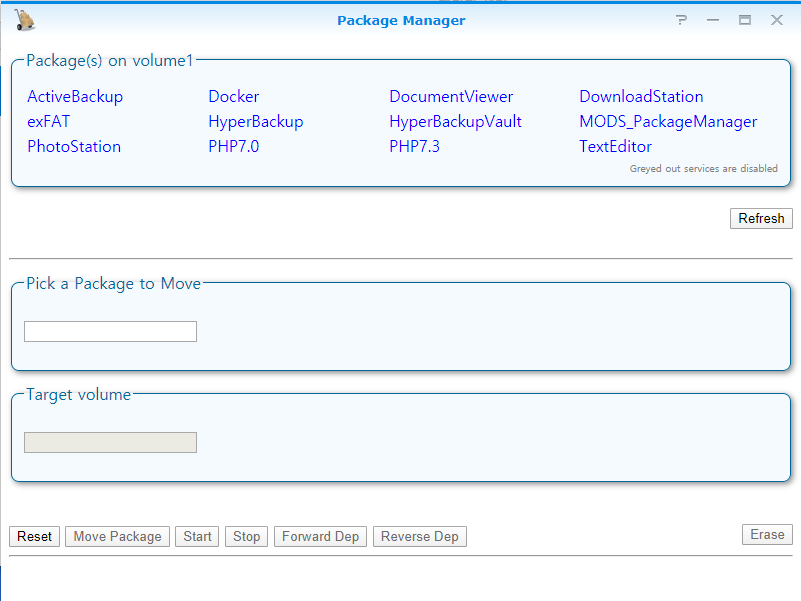Click the 'Greyed out services are disabled' note

[703, 169]
